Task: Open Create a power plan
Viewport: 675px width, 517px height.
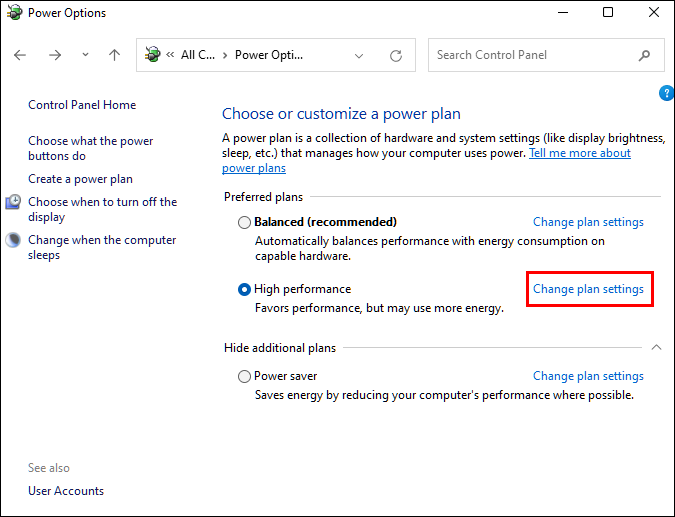Action: point(80,179)
